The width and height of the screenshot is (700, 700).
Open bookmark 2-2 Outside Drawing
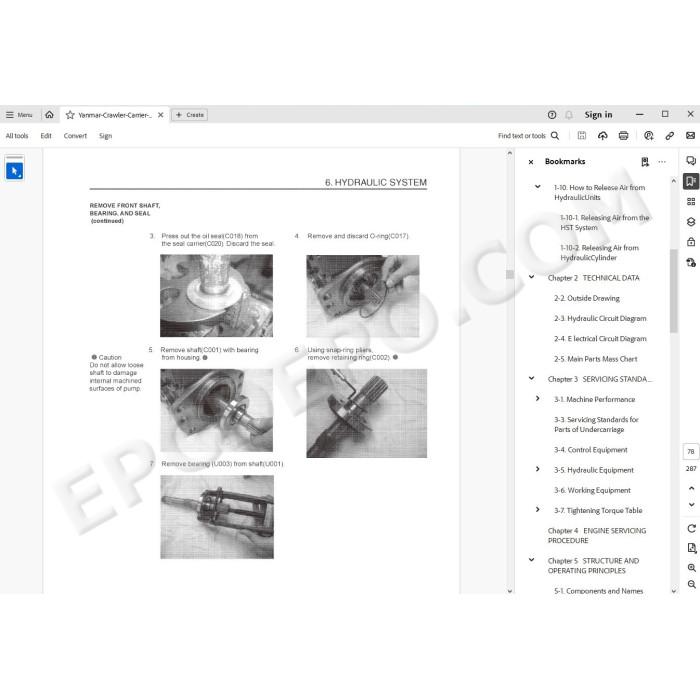click(587, 298)
